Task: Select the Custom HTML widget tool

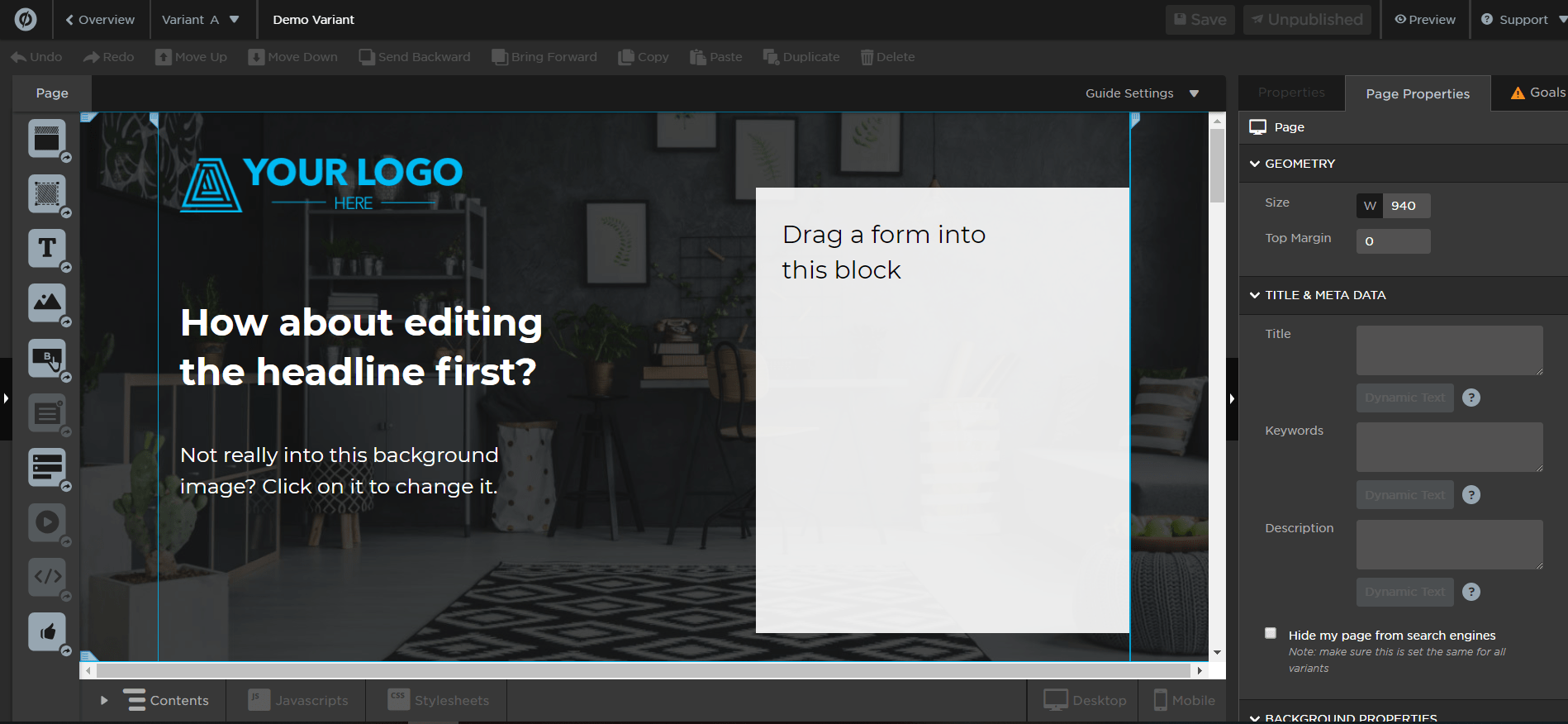Action: pyautogui.click(x=47, y=577)
